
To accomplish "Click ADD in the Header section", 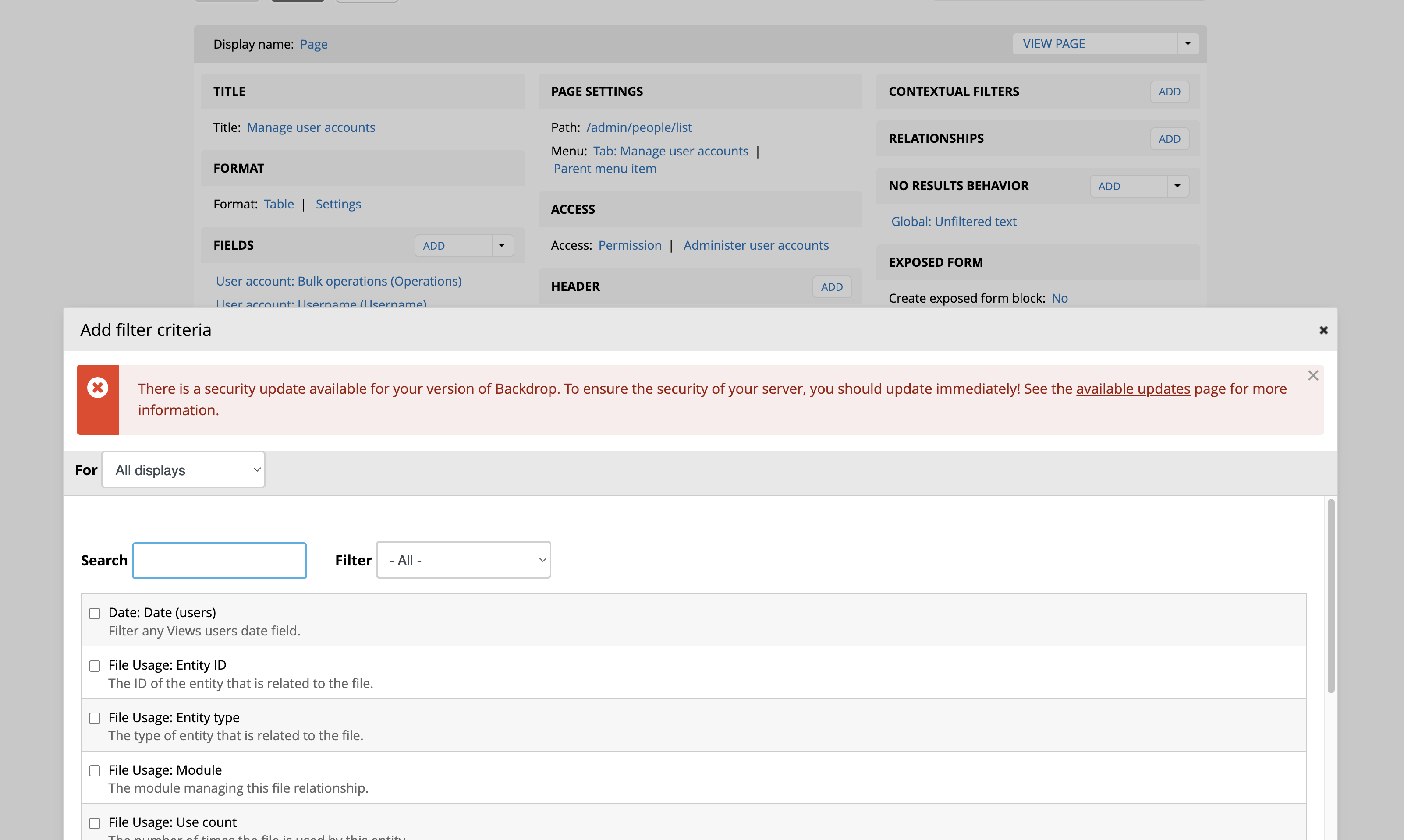I will pyautogui.click(x=831, y=286).
